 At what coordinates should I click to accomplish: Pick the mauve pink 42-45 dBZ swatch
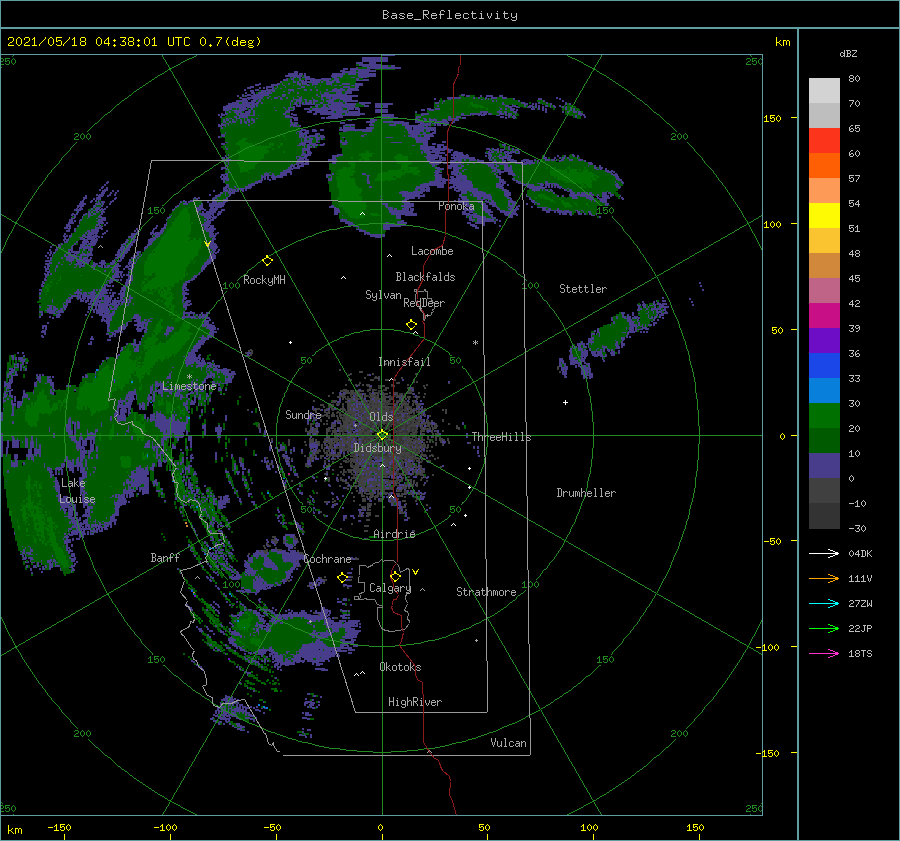pos(824,291)
